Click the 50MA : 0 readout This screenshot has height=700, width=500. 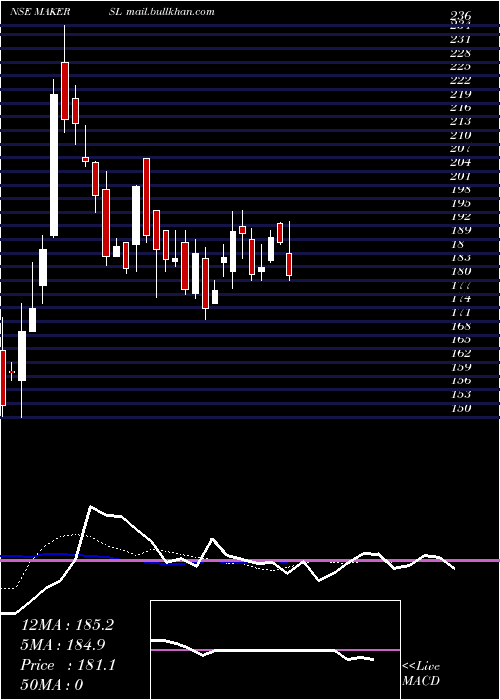52,685
